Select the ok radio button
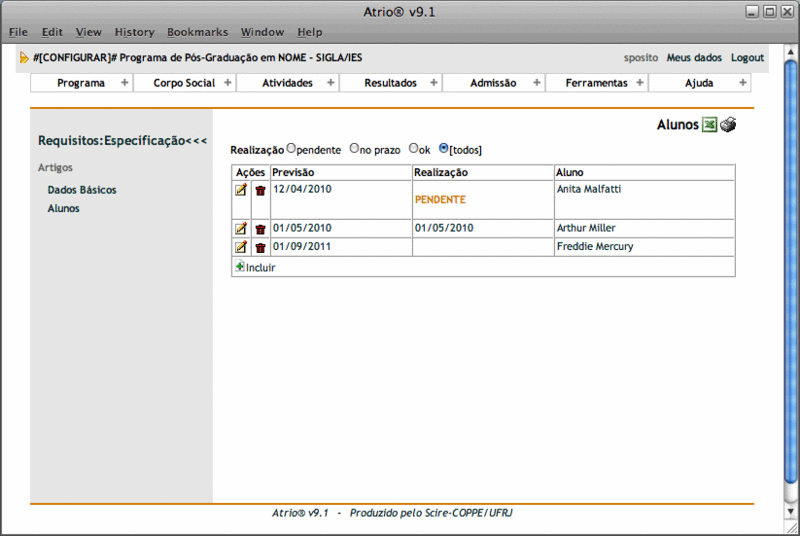 (413, 148)
